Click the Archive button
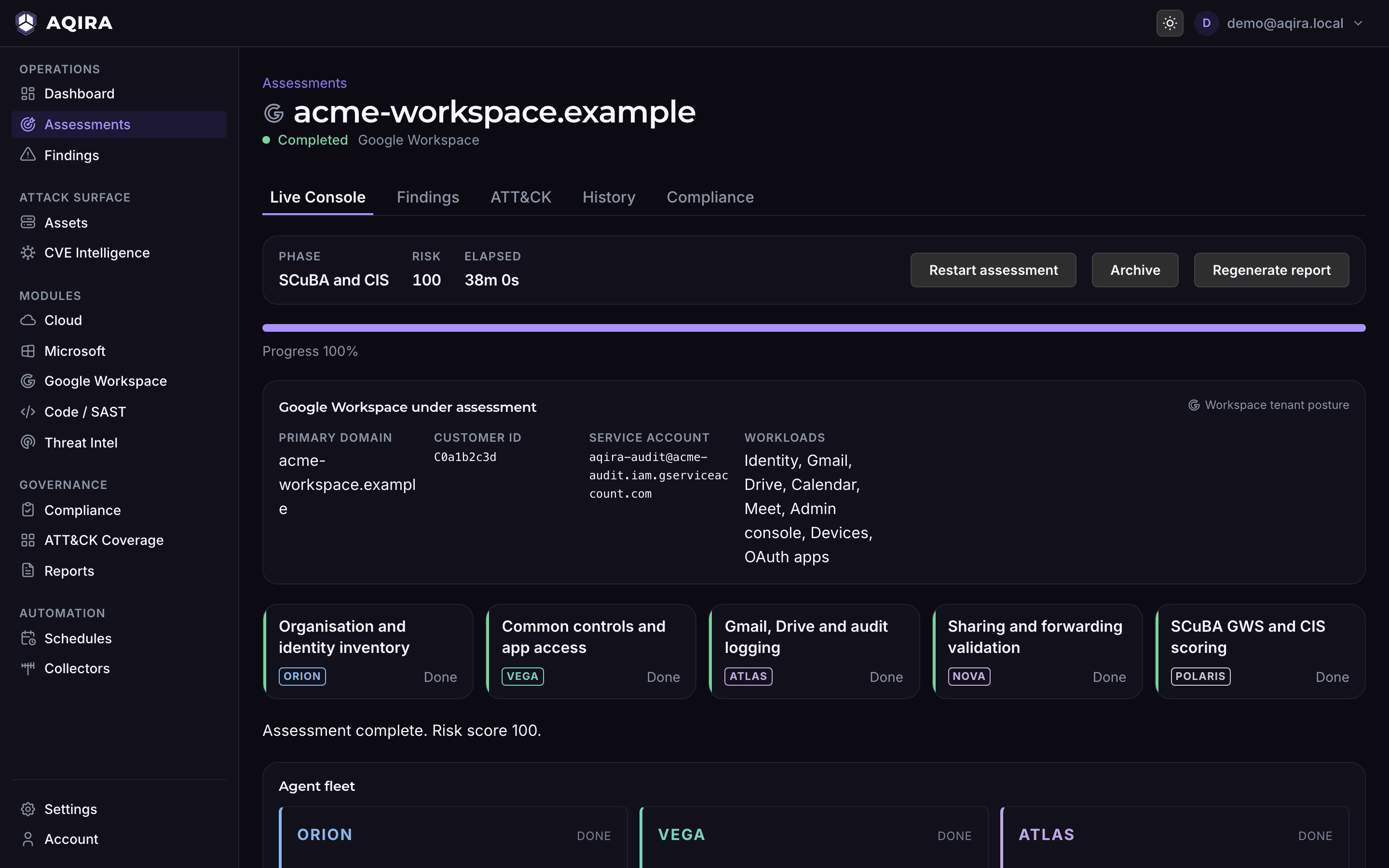Screen dimensions: 1389x868 coord(1135,270)
